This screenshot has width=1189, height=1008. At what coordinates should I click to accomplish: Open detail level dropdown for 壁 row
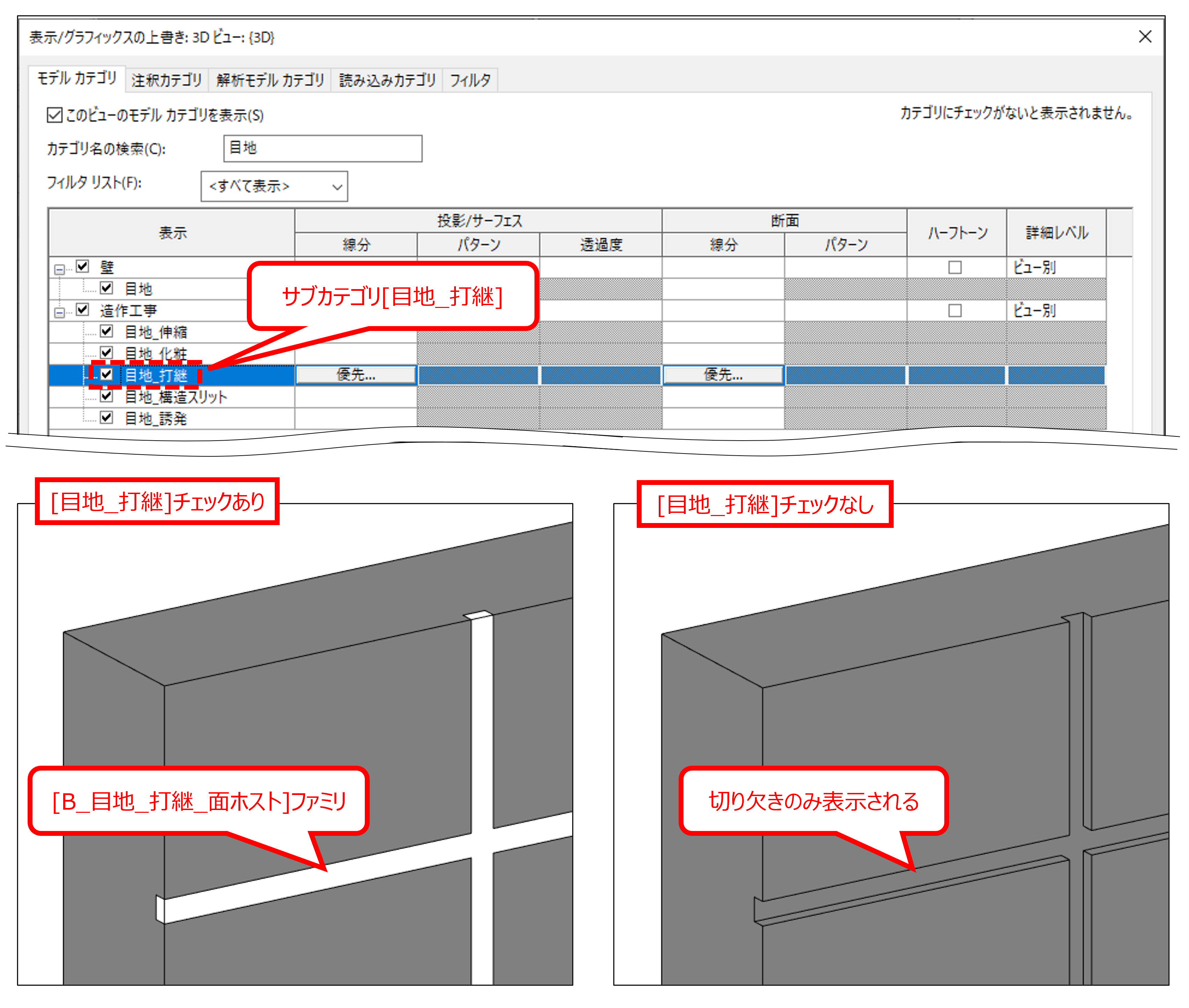[1055, 267]
